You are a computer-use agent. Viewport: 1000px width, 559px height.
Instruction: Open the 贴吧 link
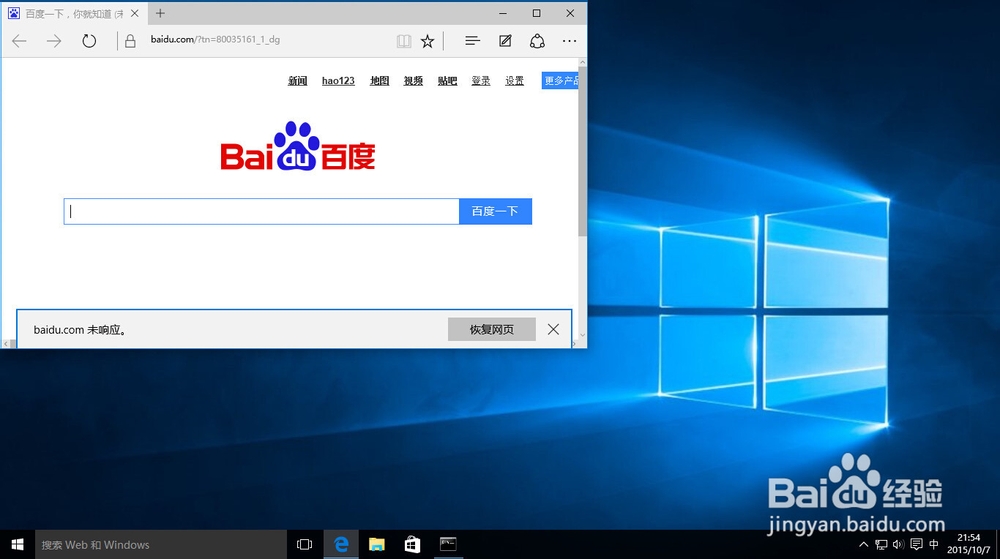pos(447,81)
